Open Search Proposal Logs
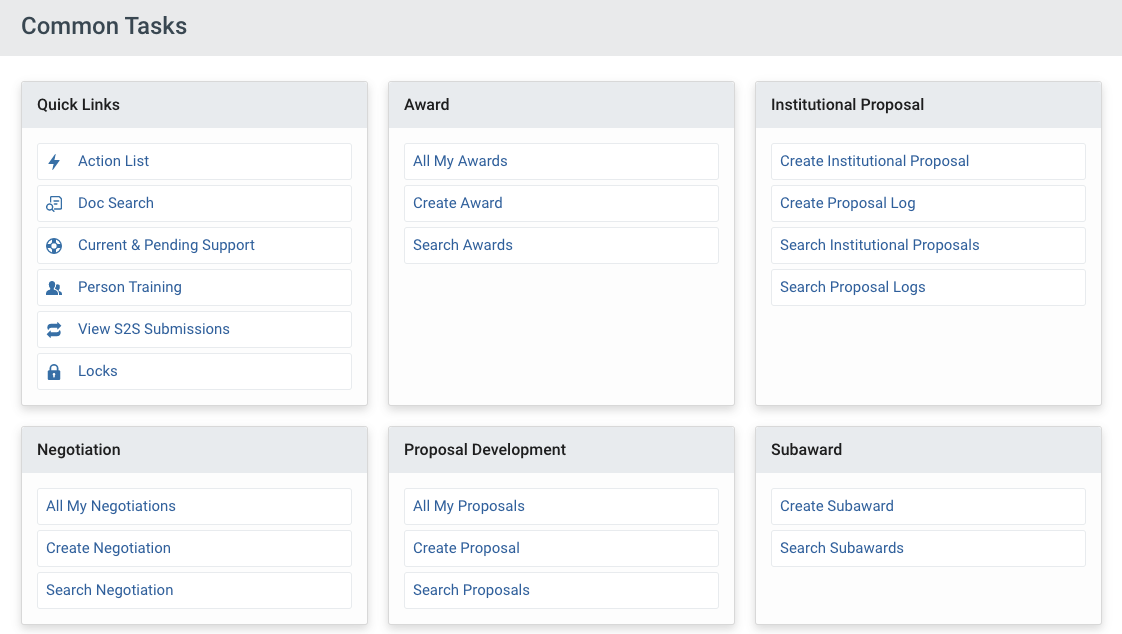Image resolution: width=1122 pixels, height=634 pixels. point(852,287)
